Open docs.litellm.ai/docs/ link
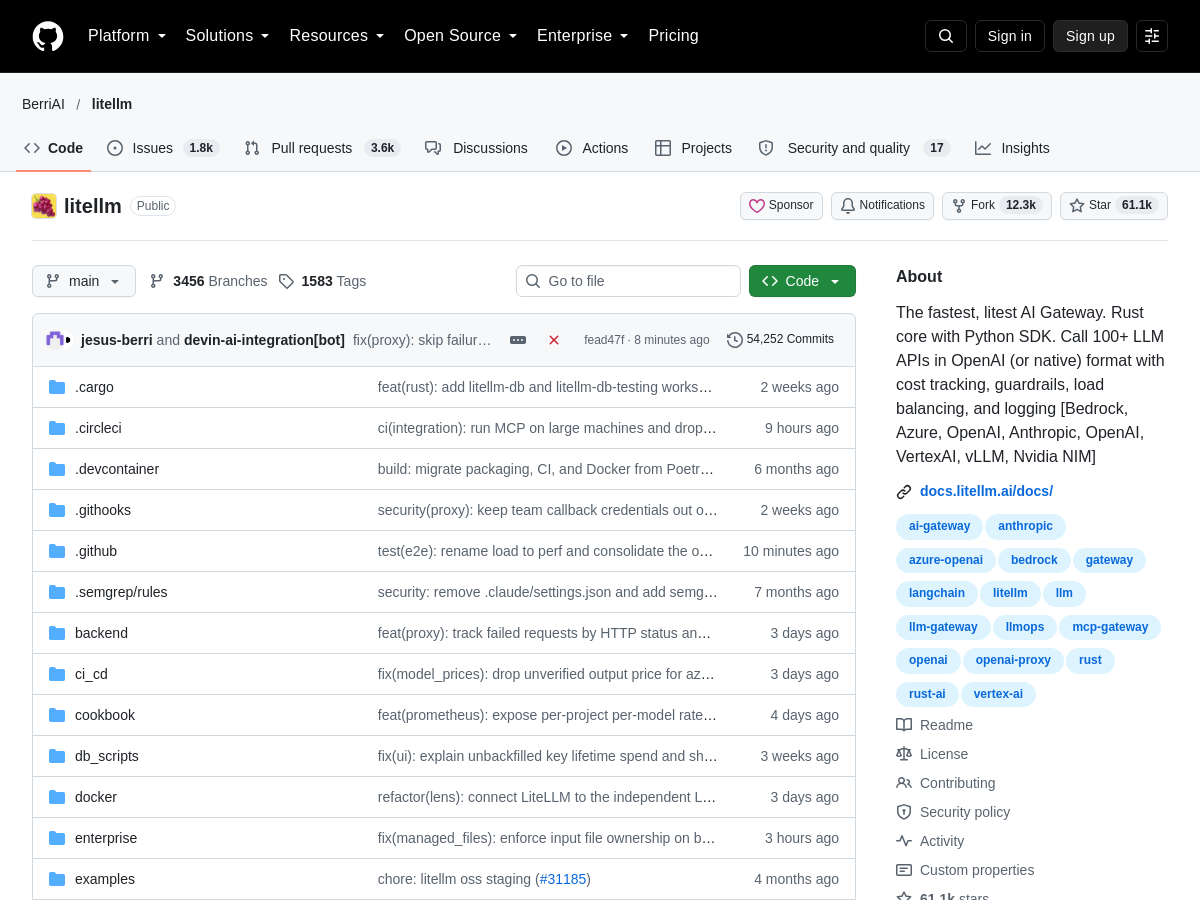Image resolution: width=1200 pixels, height=900 pixels. coord(986,491)
